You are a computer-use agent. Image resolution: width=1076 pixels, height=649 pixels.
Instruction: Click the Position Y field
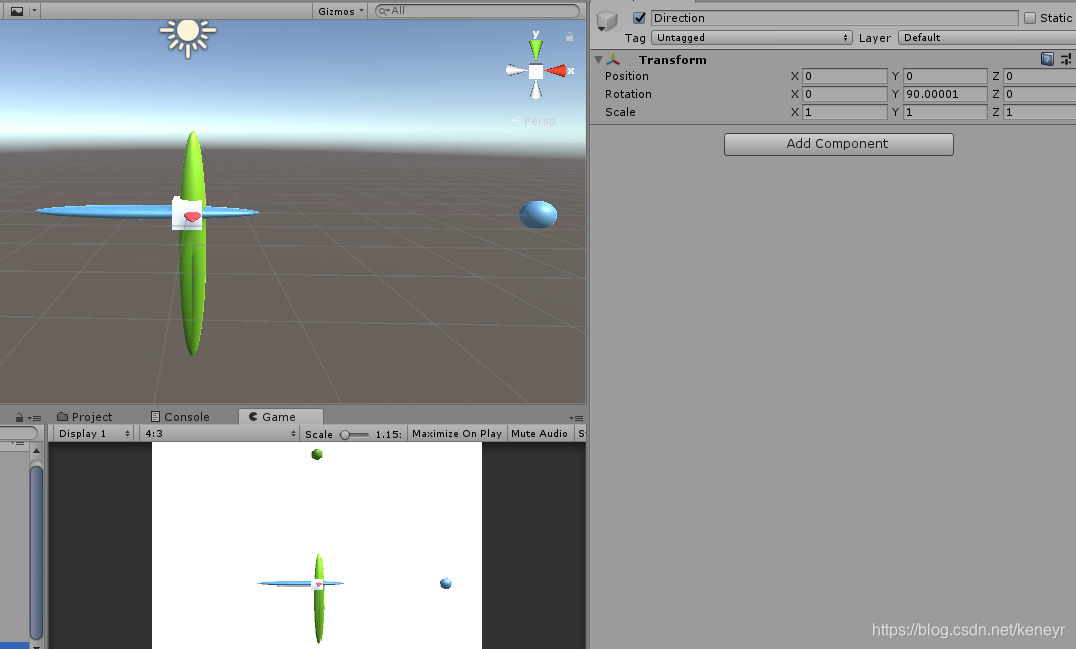945,76
